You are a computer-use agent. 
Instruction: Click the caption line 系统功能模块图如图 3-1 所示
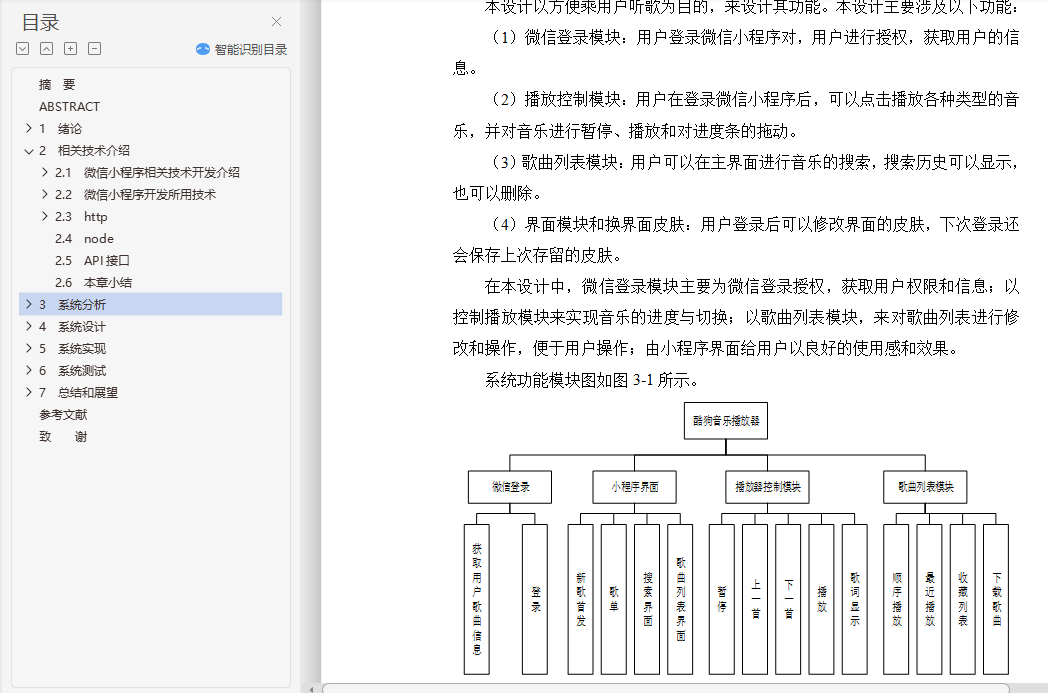click(592, 380)
